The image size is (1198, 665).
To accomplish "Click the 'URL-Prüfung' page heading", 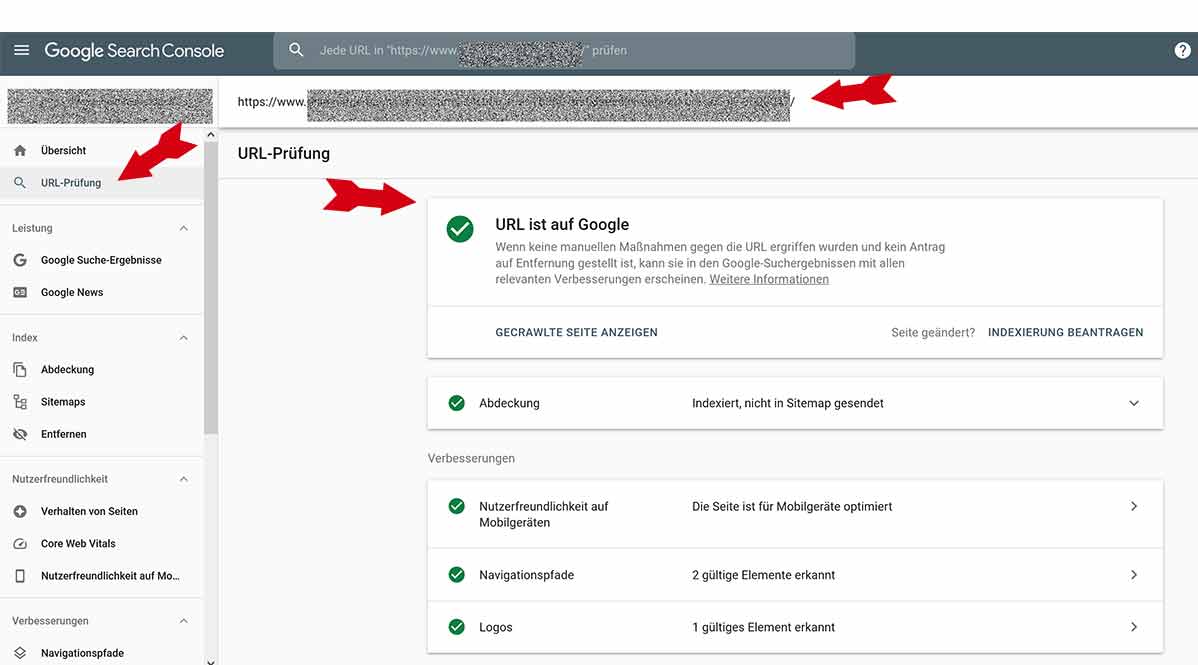I will coord(283,153).
